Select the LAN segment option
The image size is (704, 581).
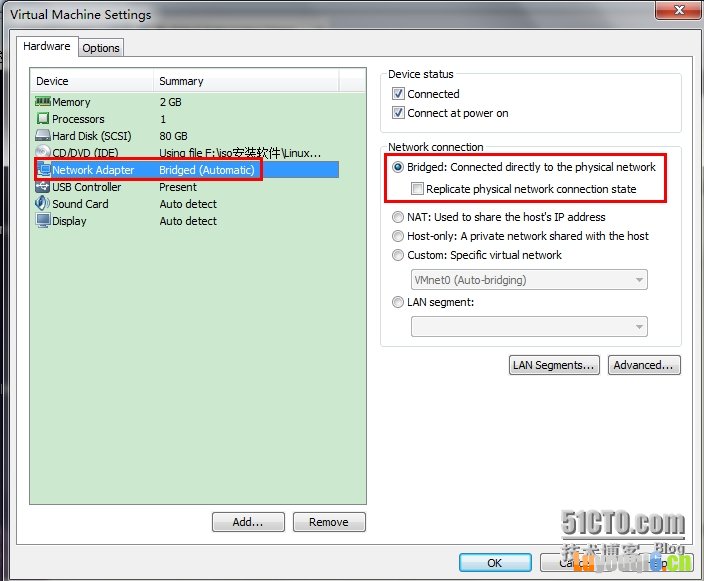click(x=398, y=302)
